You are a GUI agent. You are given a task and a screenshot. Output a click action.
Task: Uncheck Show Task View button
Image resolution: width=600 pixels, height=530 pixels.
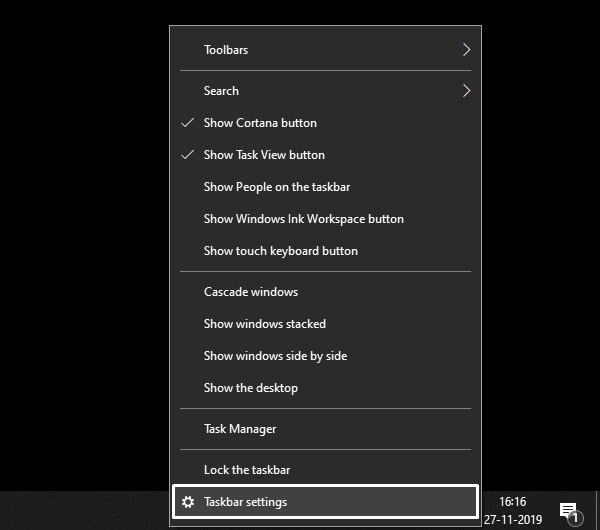[x=325, y=155]
